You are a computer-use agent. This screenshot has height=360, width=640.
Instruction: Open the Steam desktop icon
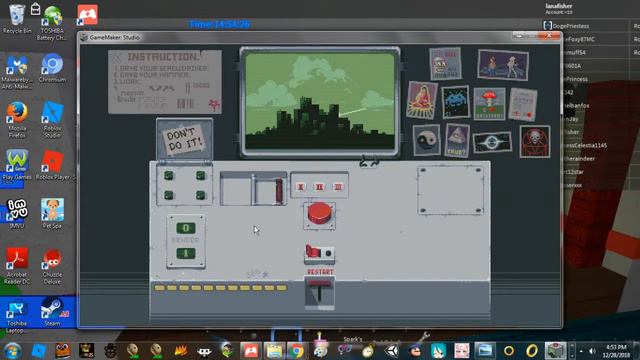point(52,312)
